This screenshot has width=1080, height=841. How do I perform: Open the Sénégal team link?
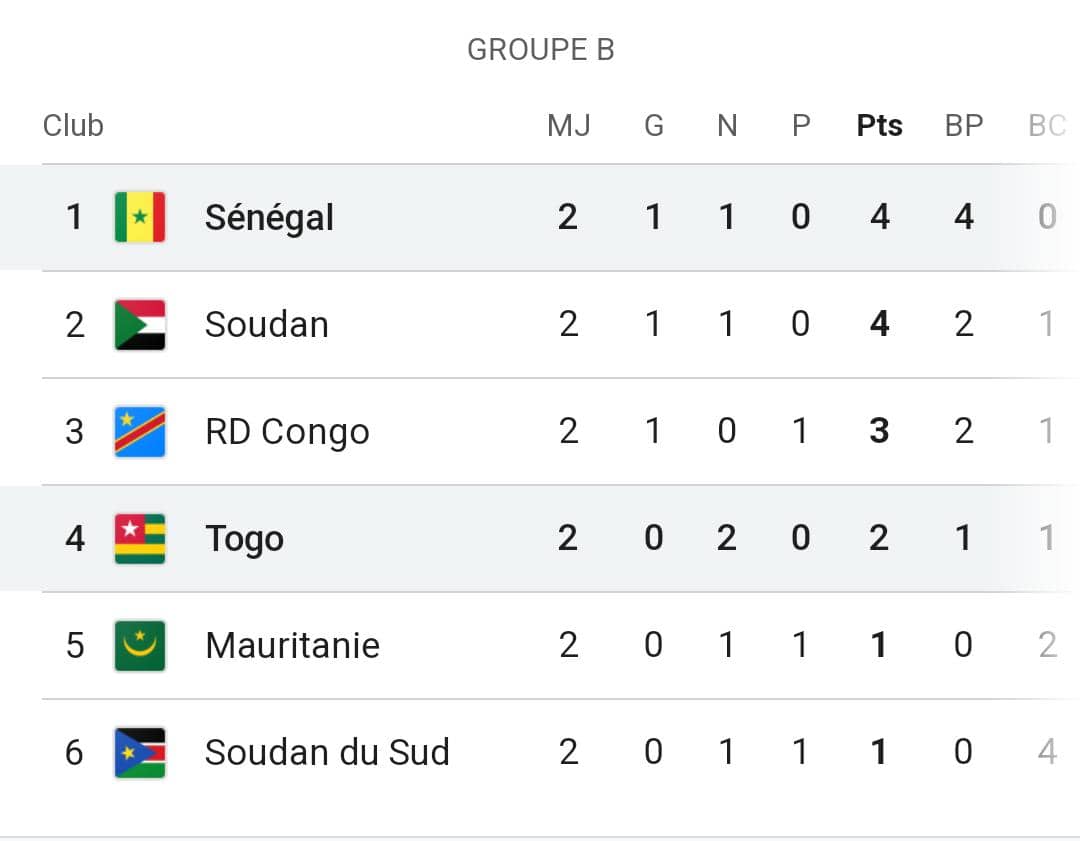click(269, 218)
